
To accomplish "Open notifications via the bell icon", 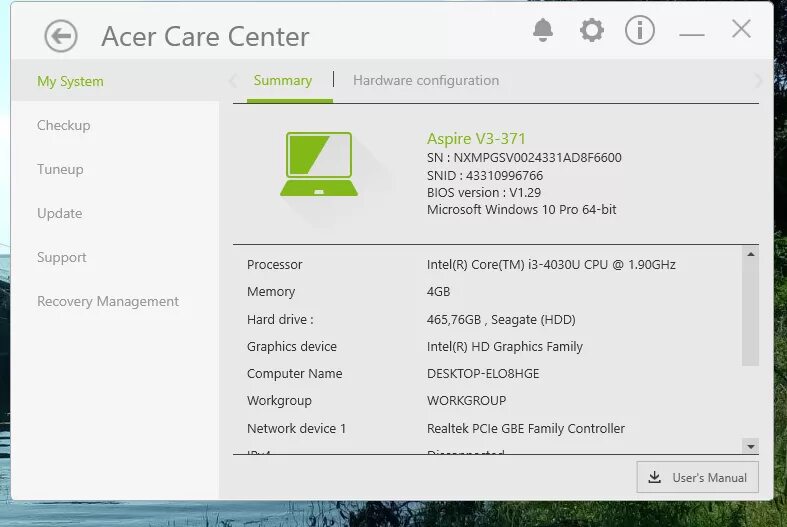I will (543, 30).
